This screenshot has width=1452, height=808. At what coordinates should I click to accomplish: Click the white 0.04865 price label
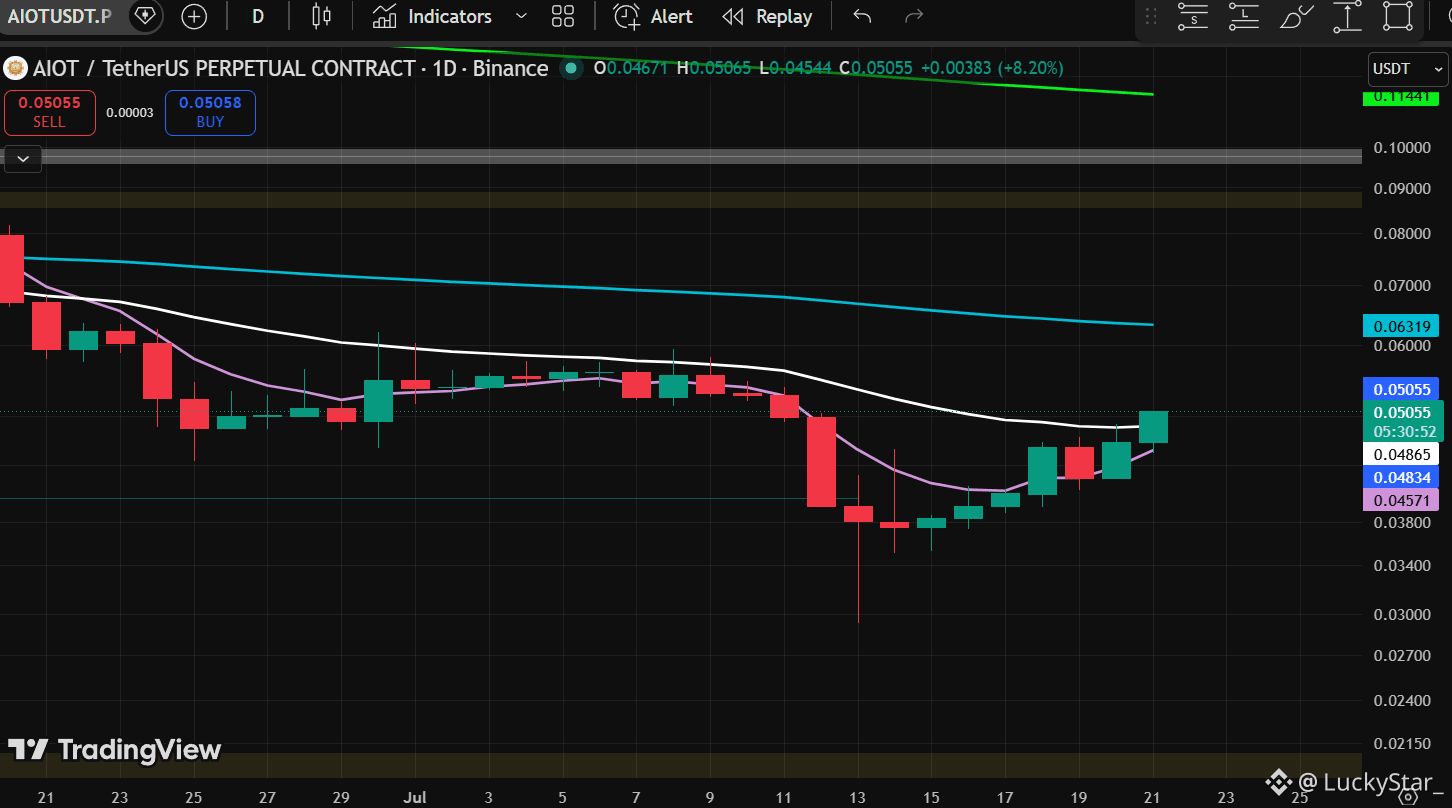point(1400,453)
